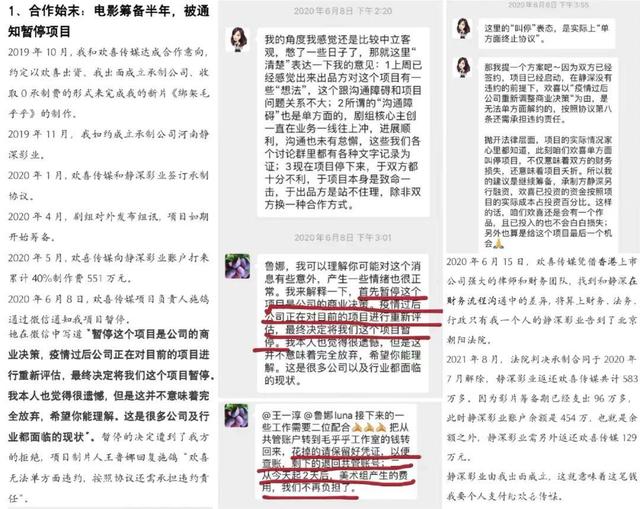This screenshot has width=640, height=509.
Task: Click paragraph starting 2020年6月15日
Action: coord(542,300)
